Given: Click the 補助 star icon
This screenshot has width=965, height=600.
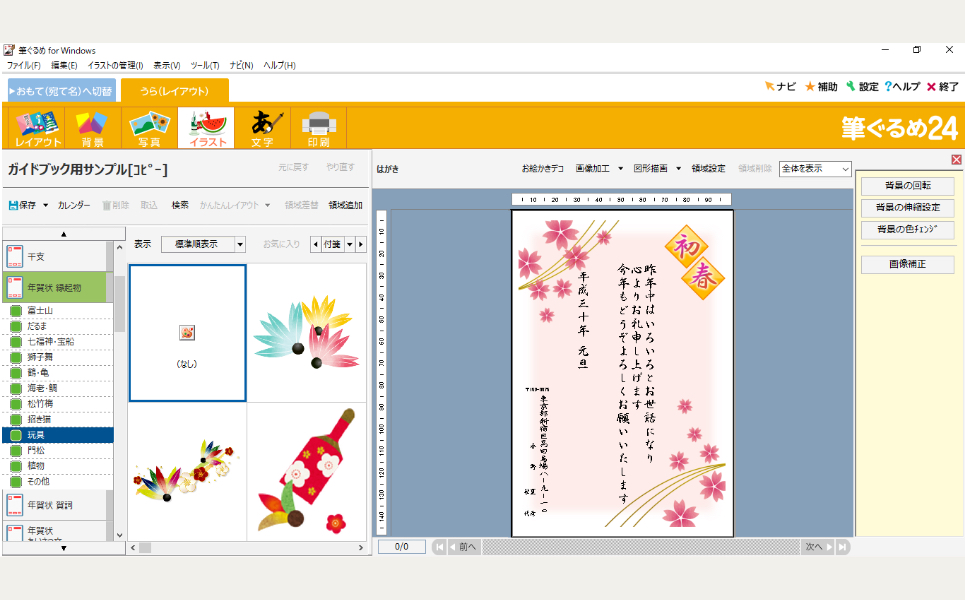Looking at the screenshot, I should pyautogui.click(x=810, y=86).
